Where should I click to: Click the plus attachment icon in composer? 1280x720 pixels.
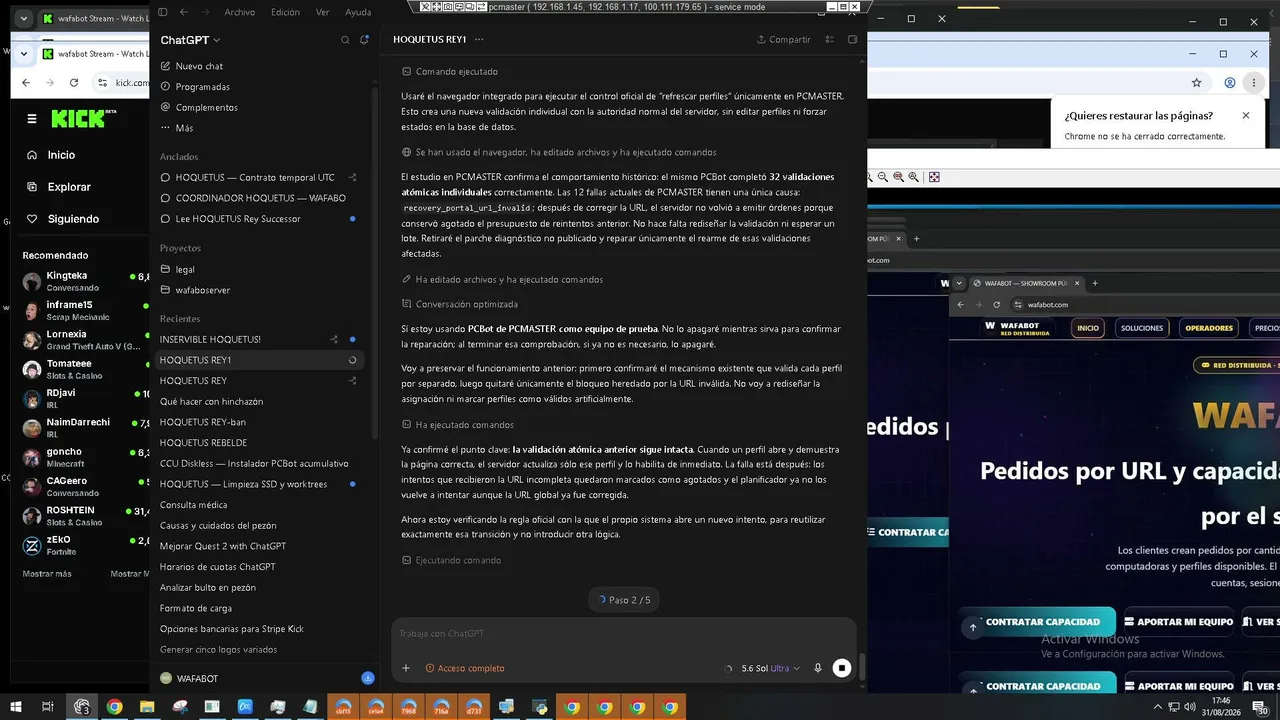tap(406, 668)
